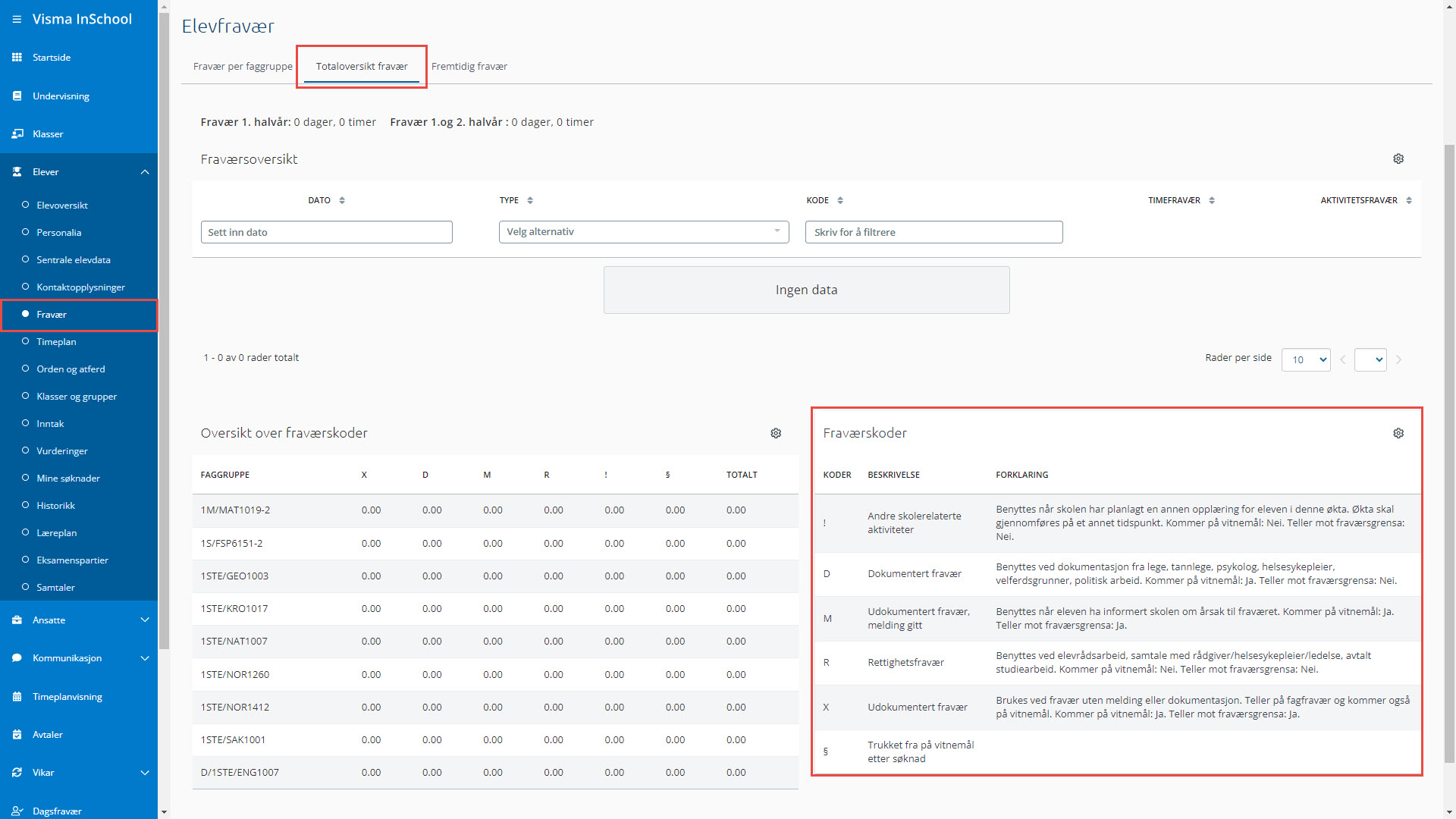Screen dimensions: 1456x819
Task: Click the Vikar swap icon
Action: [x=17, y=773]
